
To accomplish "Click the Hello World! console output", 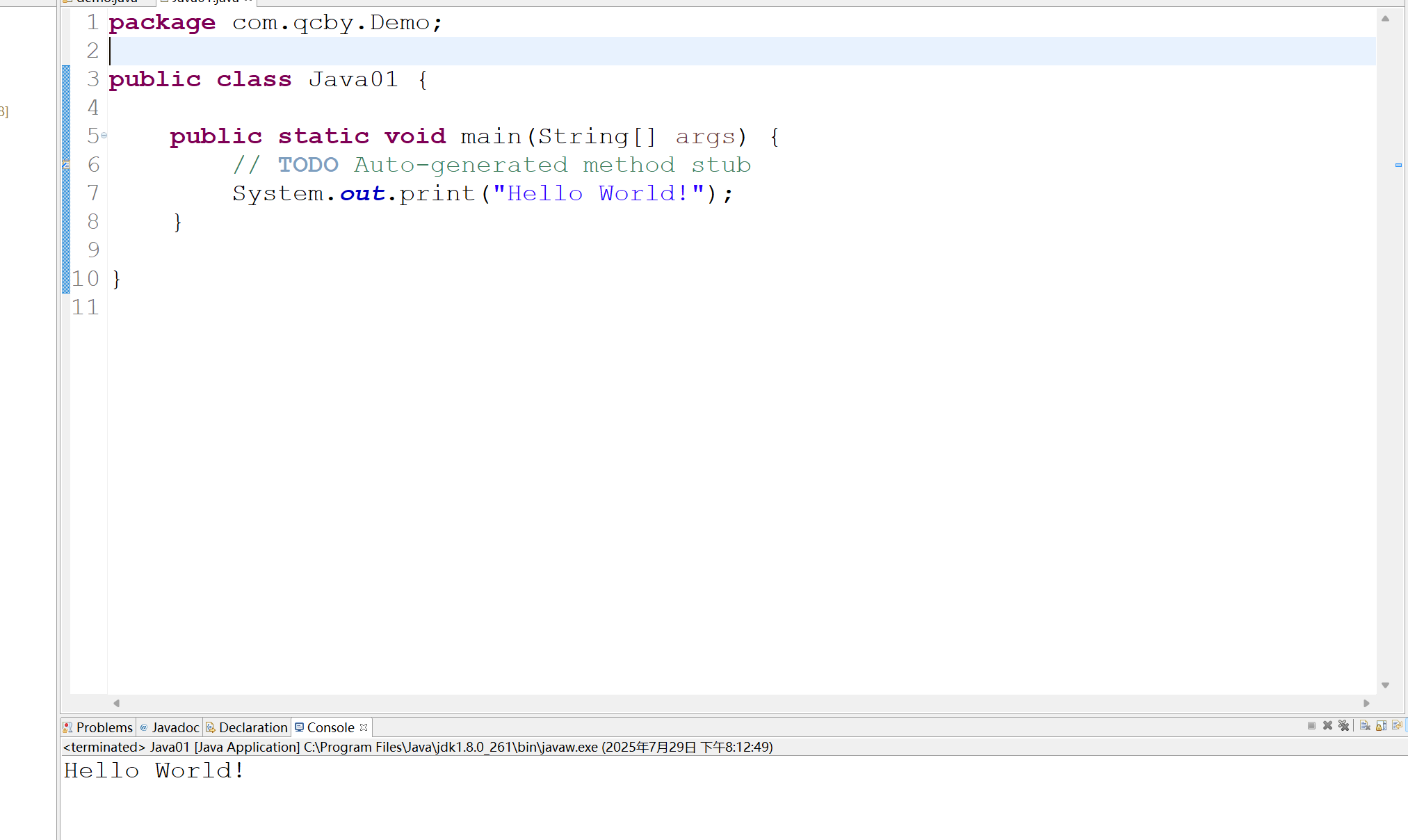I will 154,770.
